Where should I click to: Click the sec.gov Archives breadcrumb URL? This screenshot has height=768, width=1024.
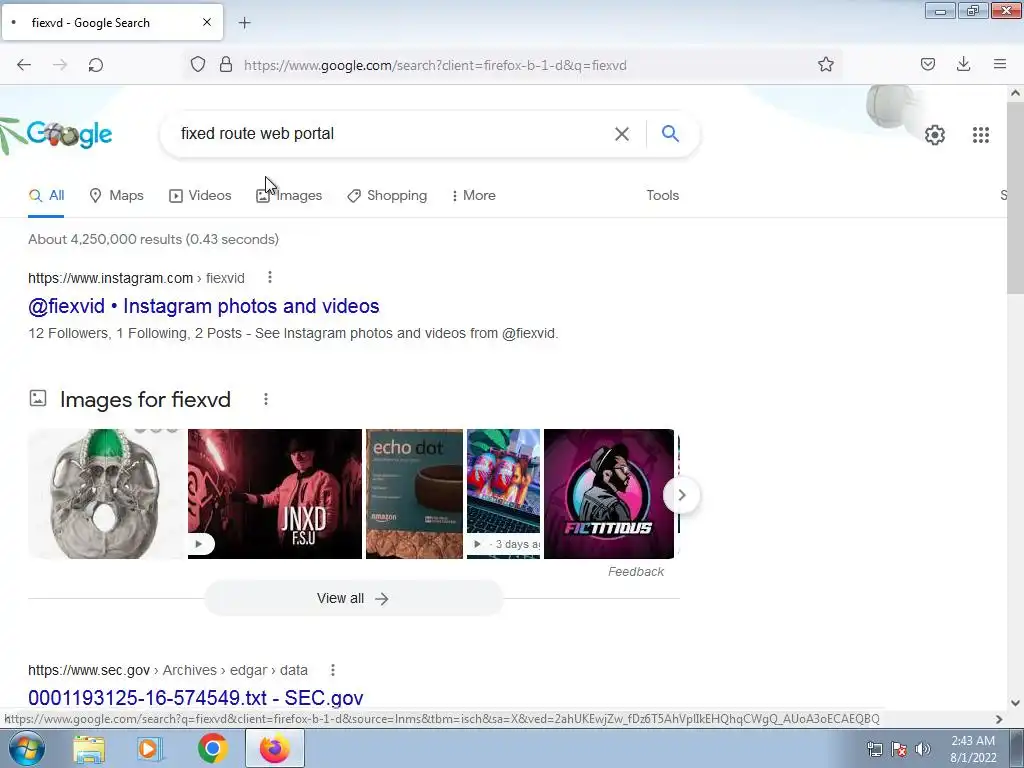pyautogui.click(x=168, y=670)
